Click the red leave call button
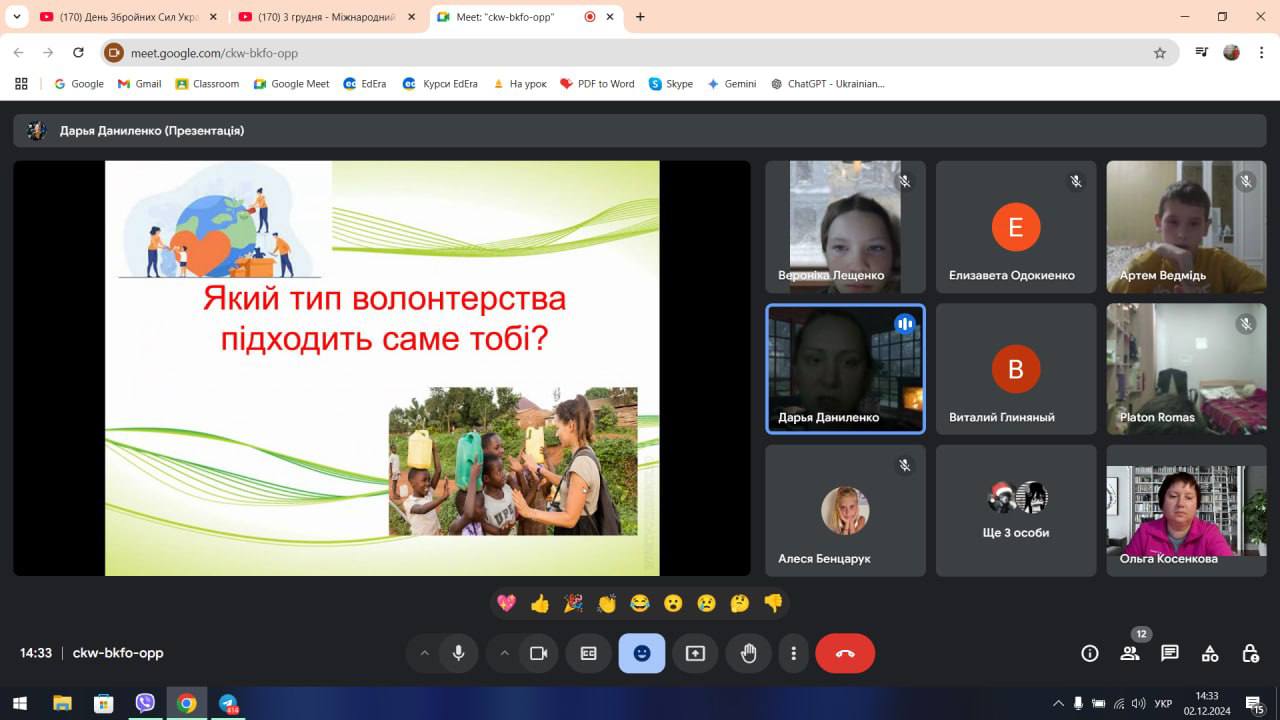 pos(845,653)
